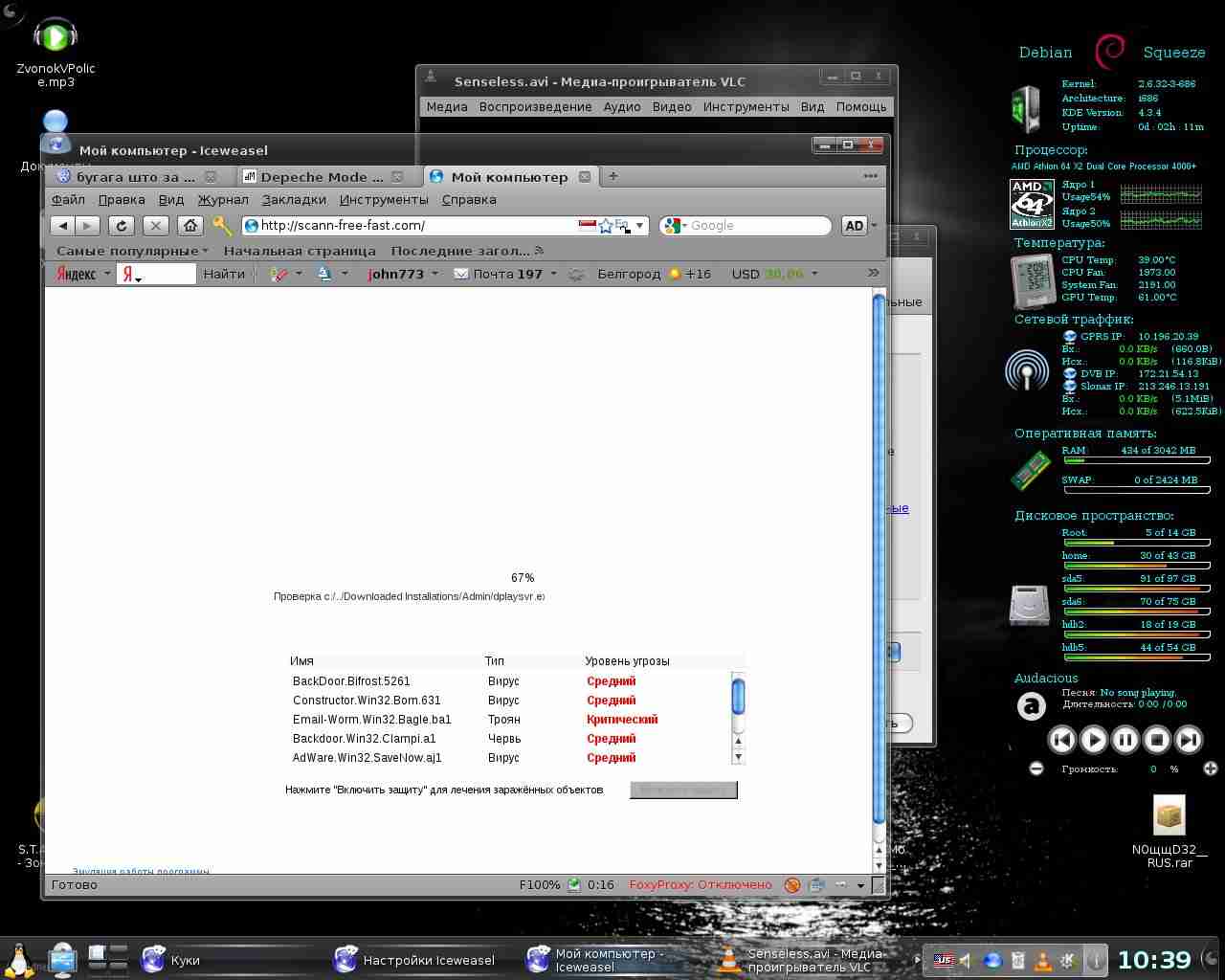Viewport: 1225px width, 980px height.
Task: Open the Яндекс logo dropdown arrow
Action: [107, 274]
